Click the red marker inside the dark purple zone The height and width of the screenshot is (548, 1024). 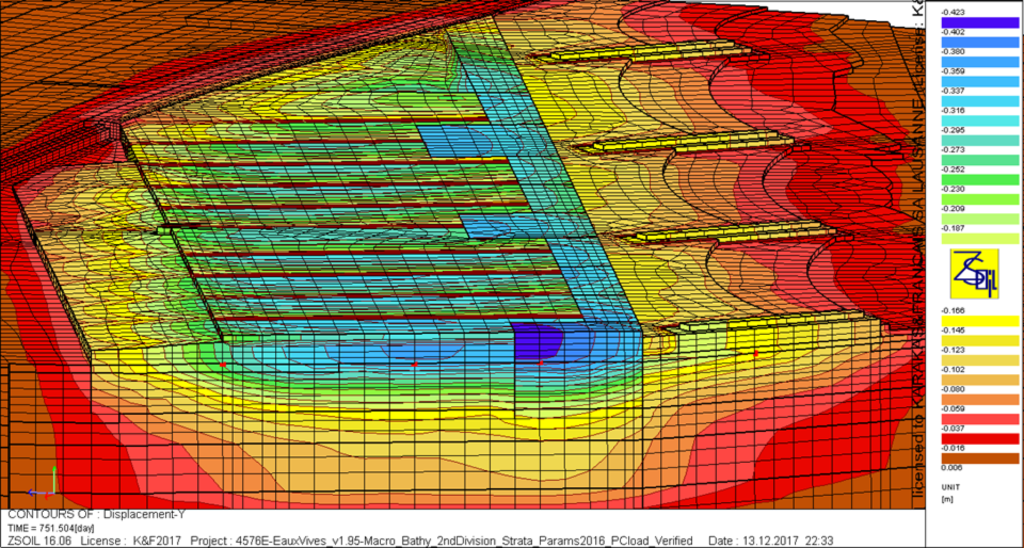pyautogui.click(x=540, y=362)
